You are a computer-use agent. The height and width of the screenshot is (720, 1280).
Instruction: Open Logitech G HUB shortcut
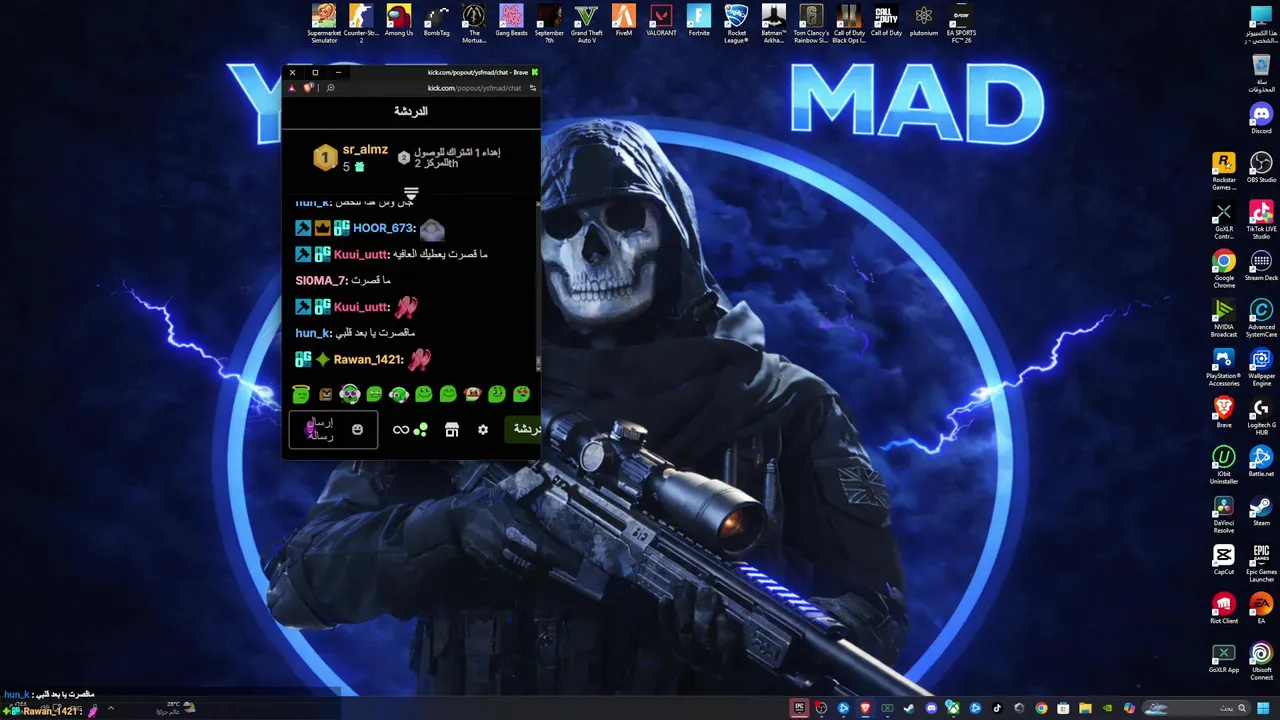[1261, 416]
